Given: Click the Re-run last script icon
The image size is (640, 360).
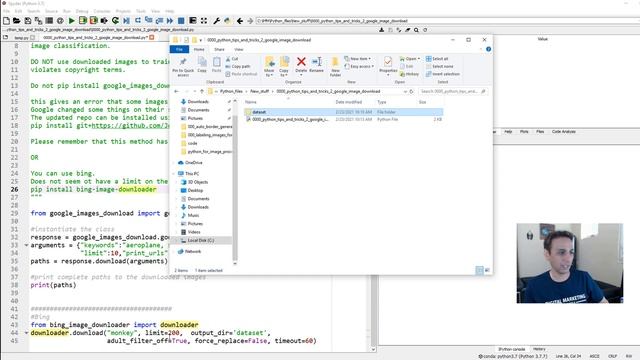Looking at the screenshot, I should click(x=116, y=20).
